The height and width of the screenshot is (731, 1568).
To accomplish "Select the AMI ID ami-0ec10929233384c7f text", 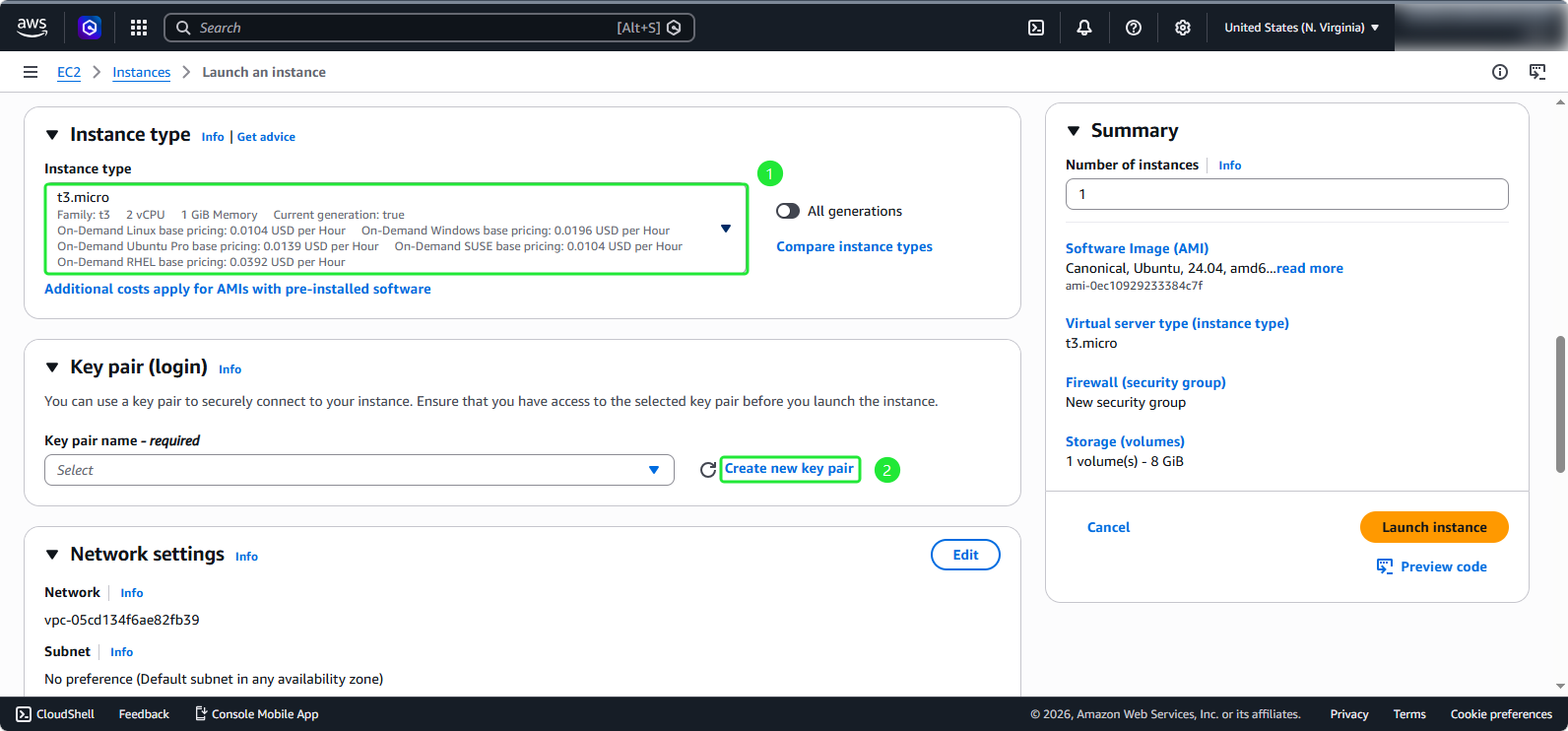I will [1134, 286].
